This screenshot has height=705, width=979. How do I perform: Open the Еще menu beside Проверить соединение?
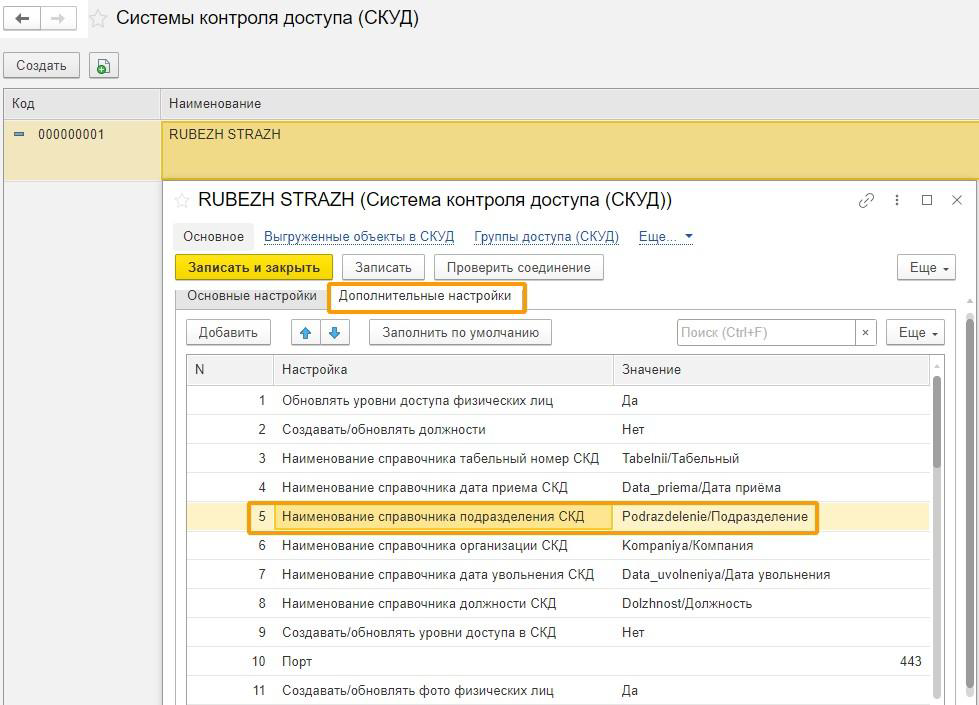point(926,267)
